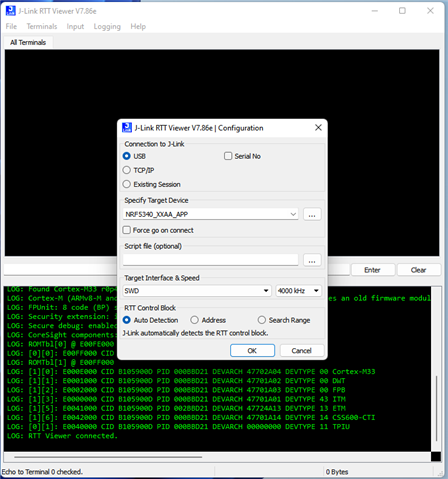The width and height of the screenshot is (448, 479).
Task: Cancel the Configuration dialog
Action: click(301, 350)
